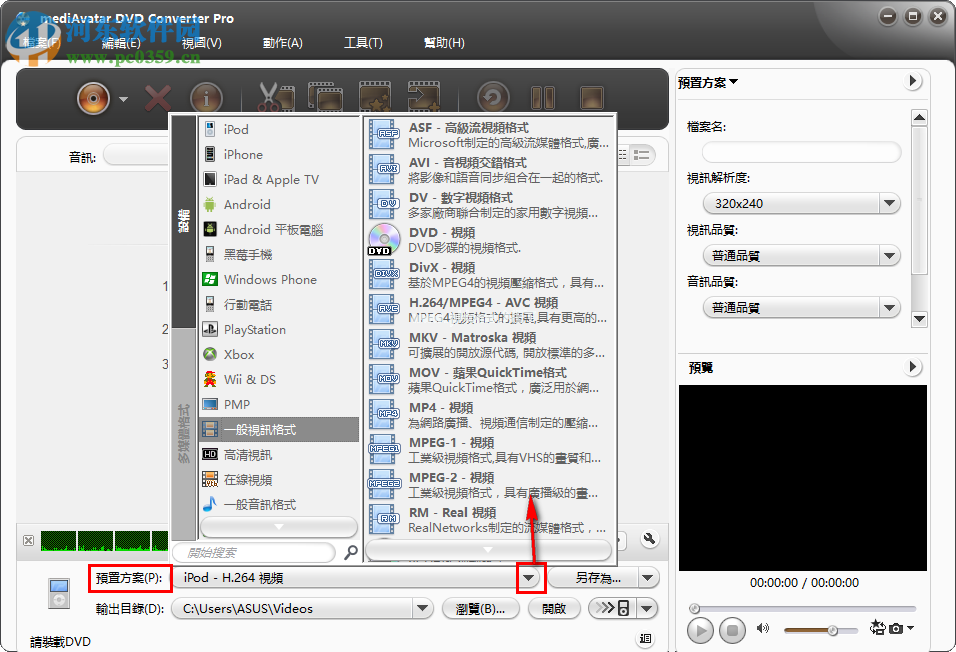Click the red X delete icon
The width and height of the screenshot is (956, 652).
coord(158,97)
